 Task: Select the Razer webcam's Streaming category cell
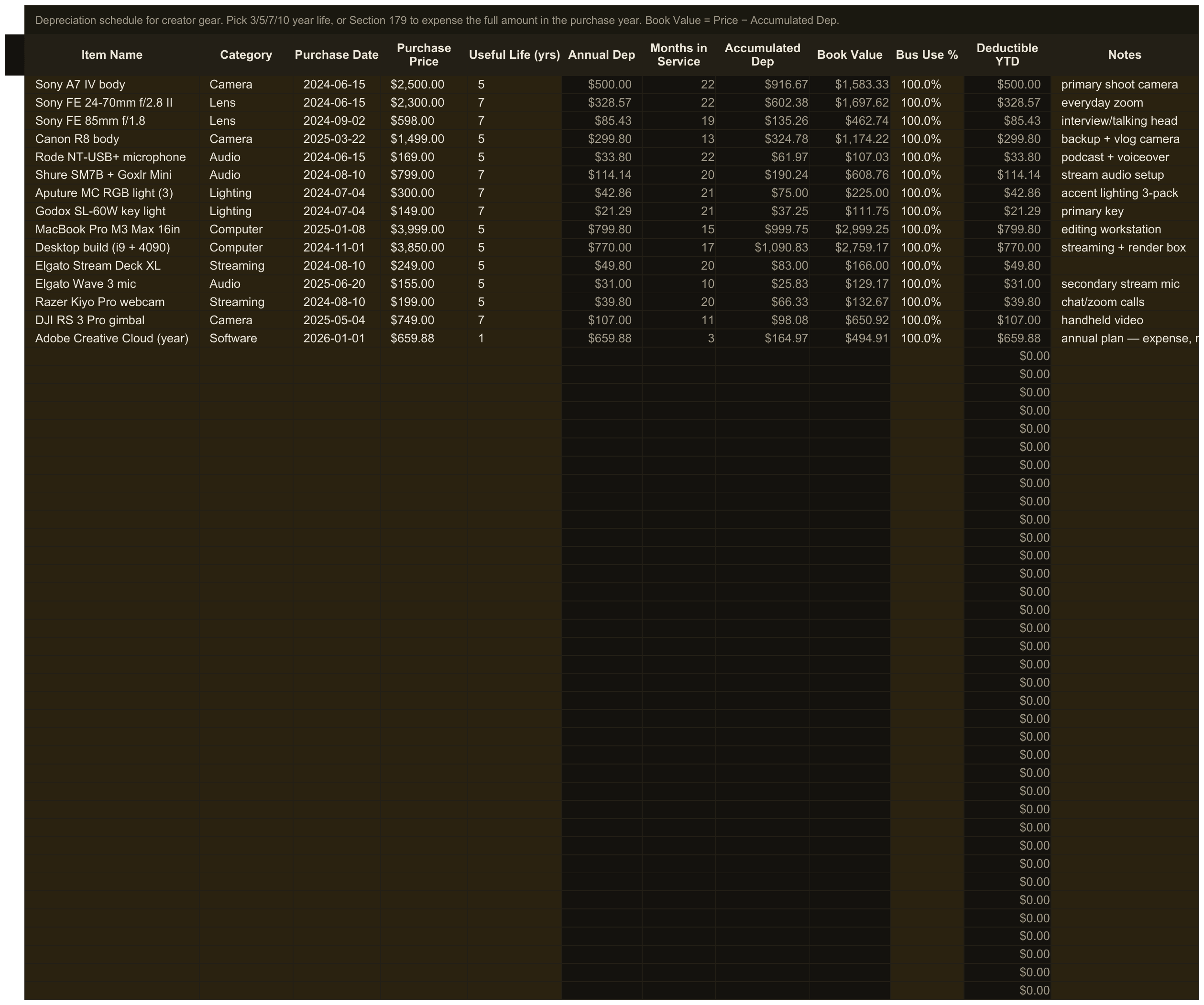tap(246, 302)
